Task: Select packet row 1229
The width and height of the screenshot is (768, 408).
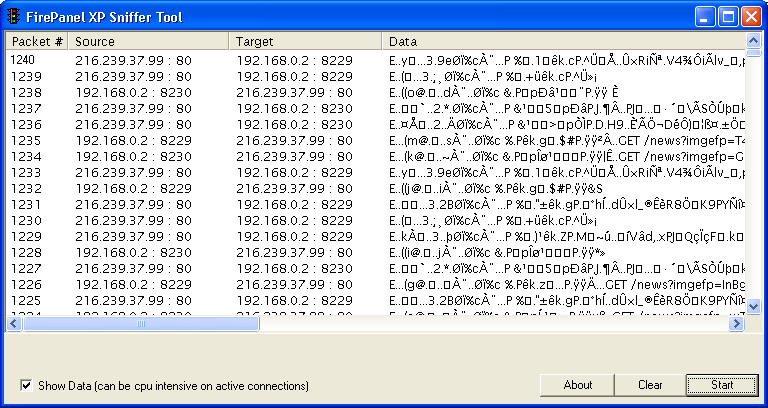Action: pyautogui.click(x=376, y=237)
